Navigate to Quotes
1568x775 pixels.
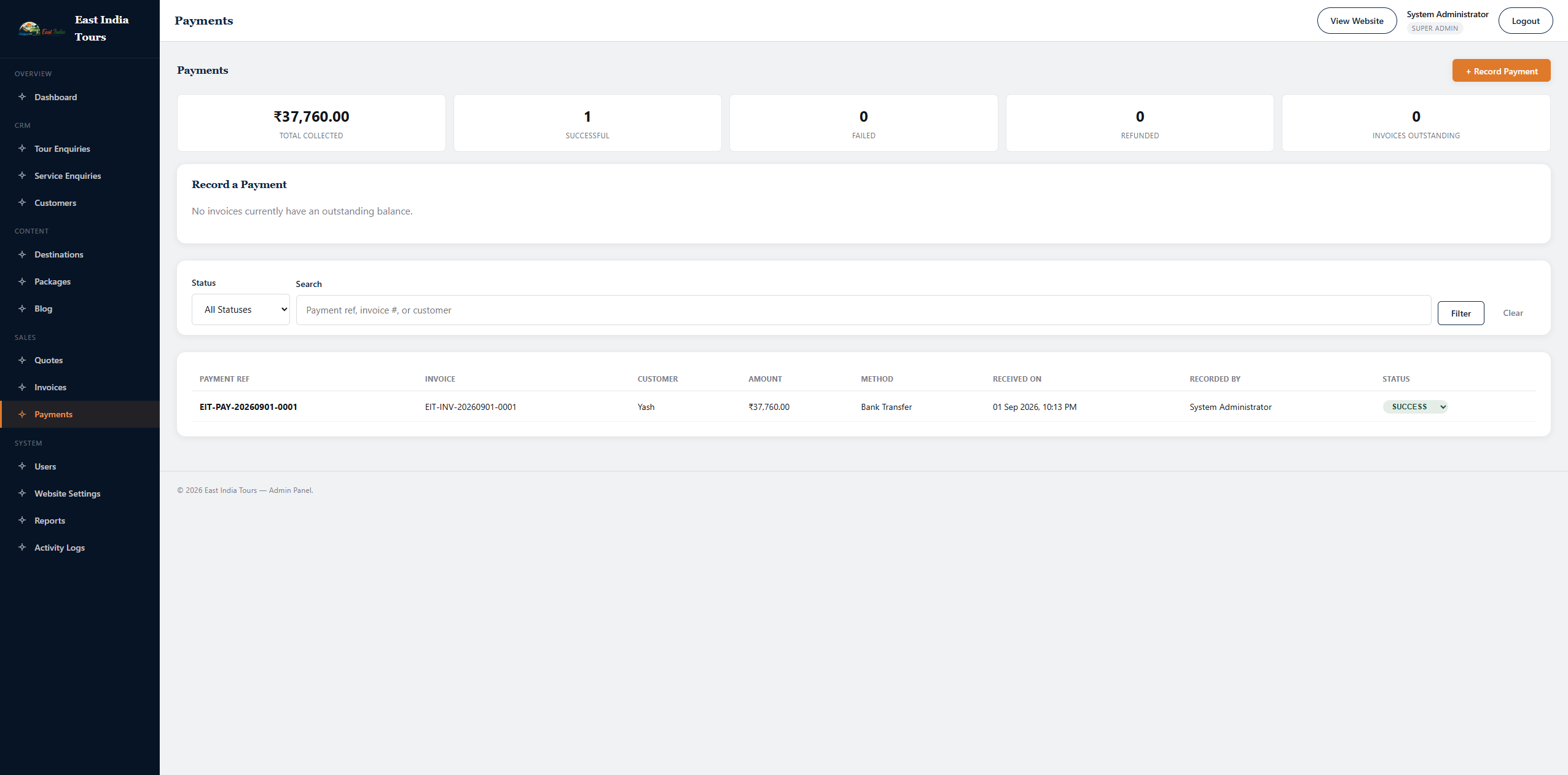[80, 360]
